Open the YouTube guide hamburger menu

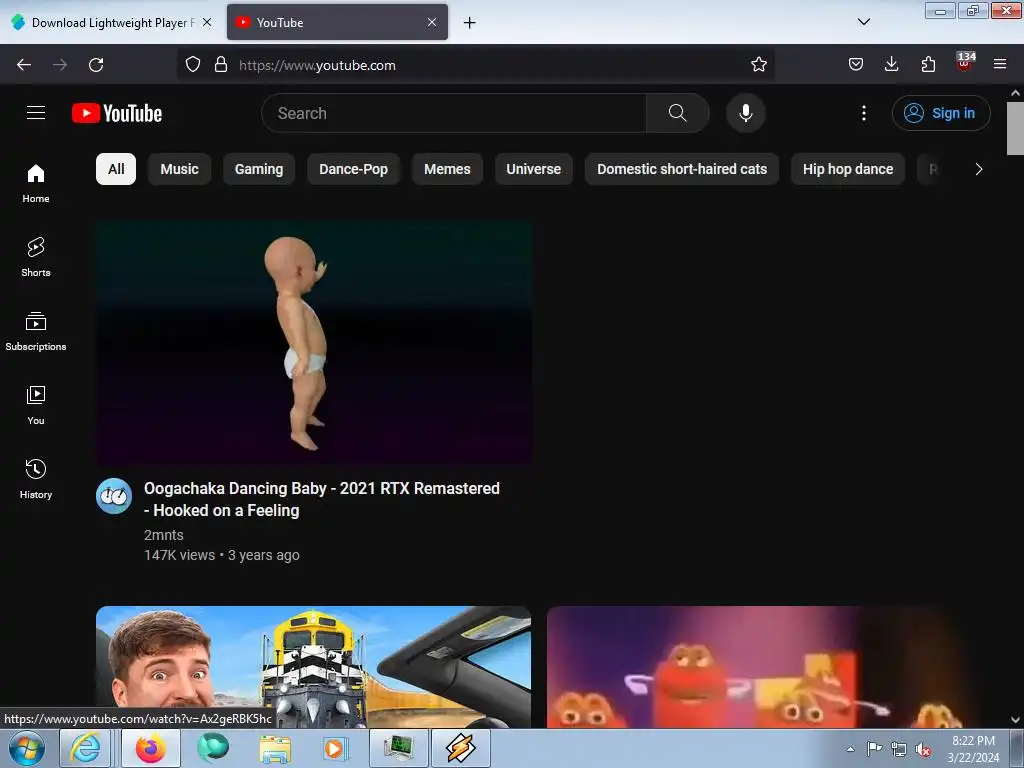[36, 112]
